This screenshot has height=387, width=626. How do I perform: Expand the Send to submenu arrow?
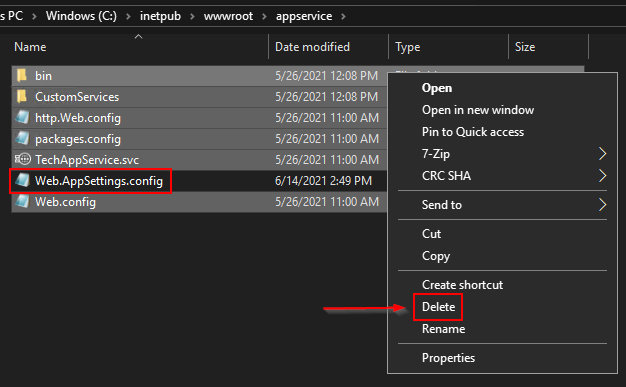602,205
